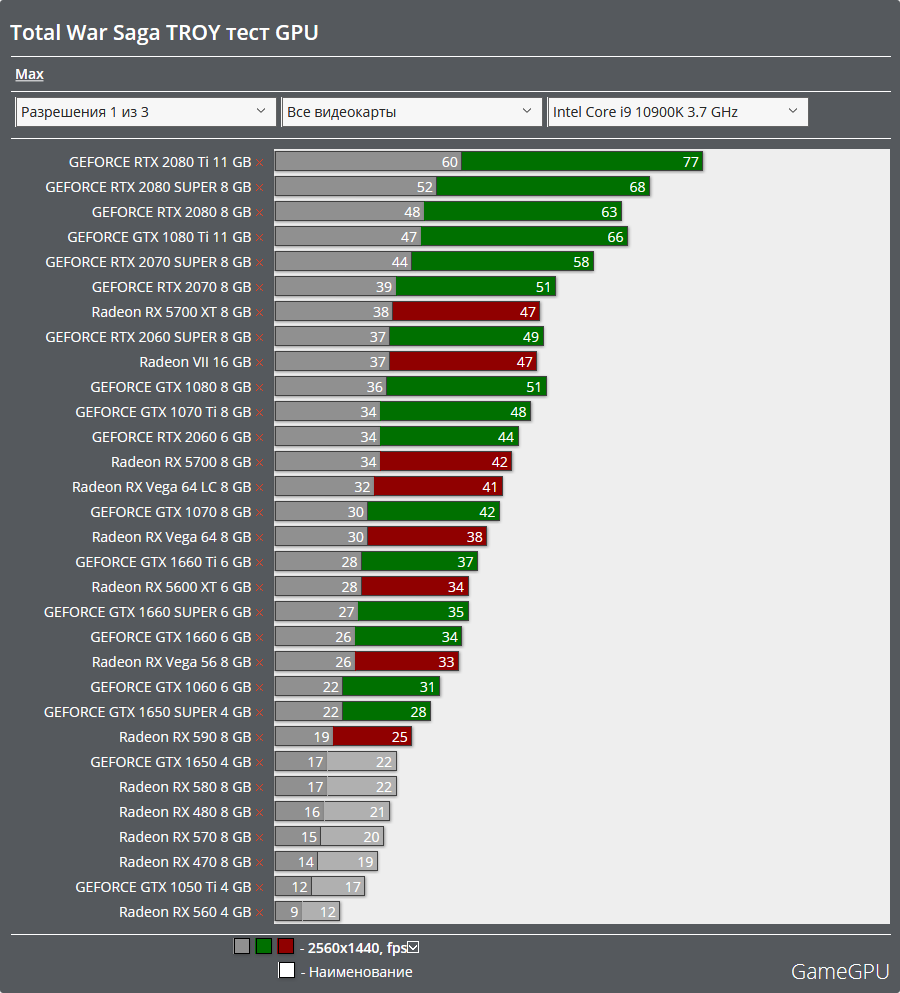Remove GEFORCE GTX 1660 Ti 6 GB via the X

click(260, 563)
